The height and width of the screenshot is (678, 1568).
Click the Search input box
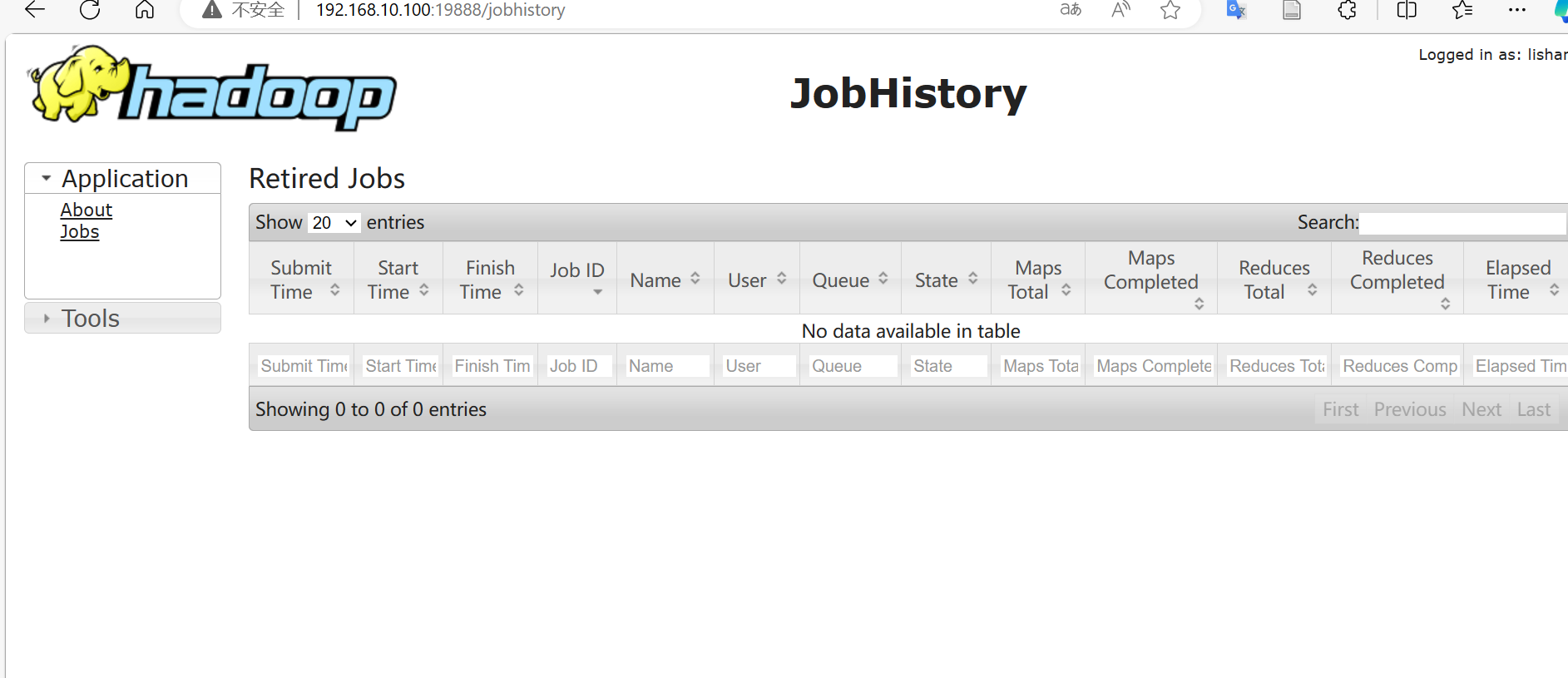[1462, 223]
